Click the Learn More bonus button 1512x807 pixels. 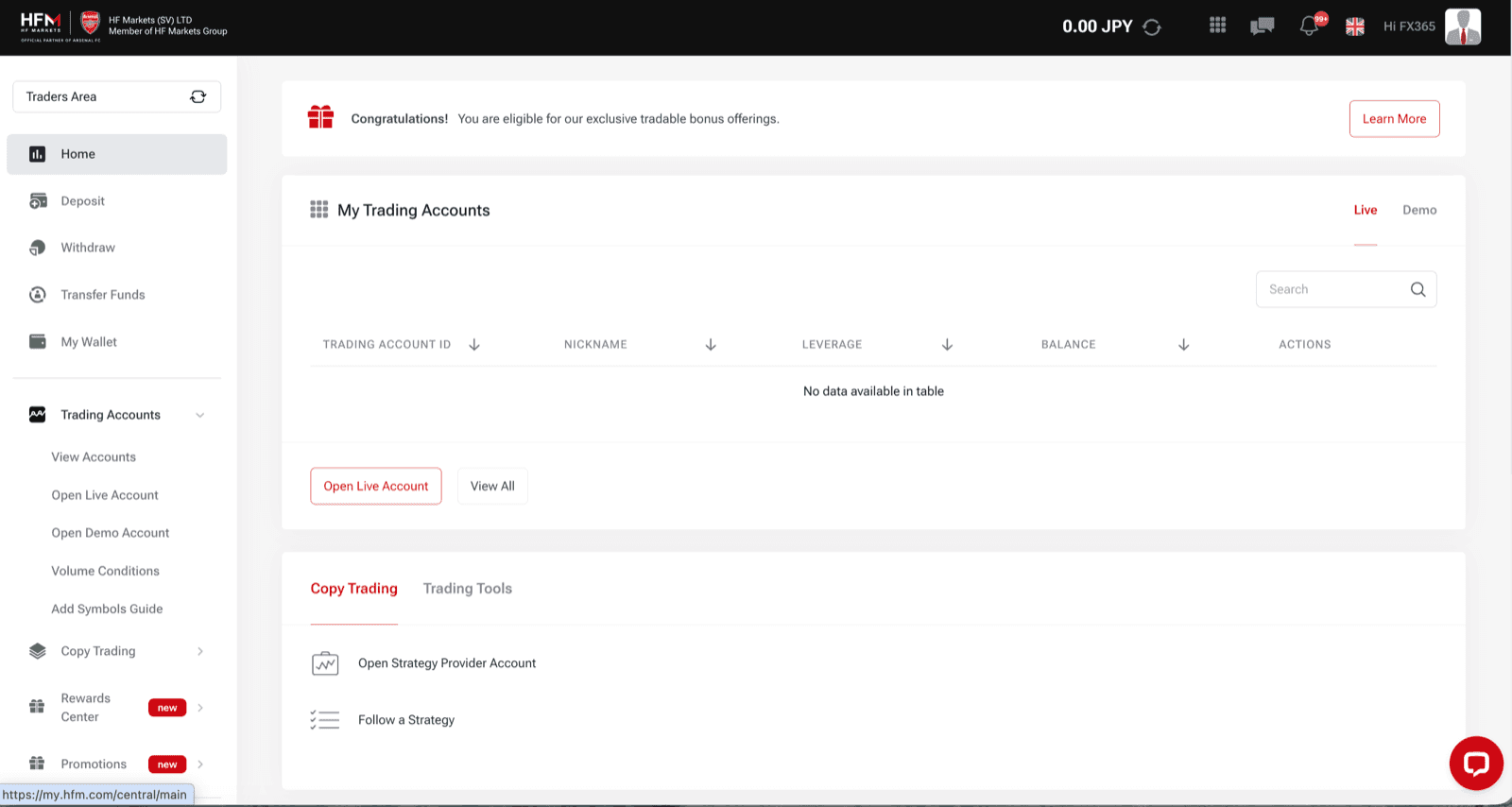pos(1394,119)
